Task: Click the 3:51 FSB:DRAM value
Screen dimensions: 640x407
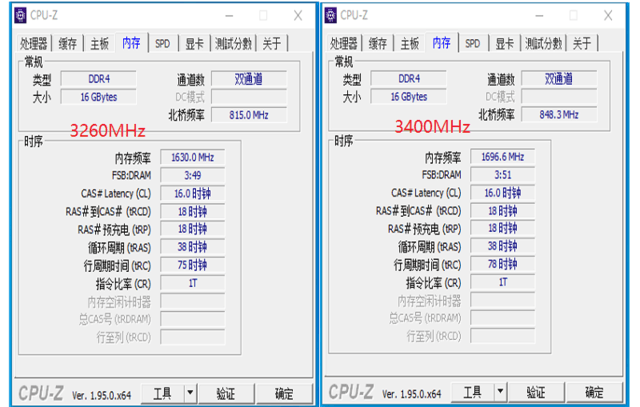Action: point(503,175)
